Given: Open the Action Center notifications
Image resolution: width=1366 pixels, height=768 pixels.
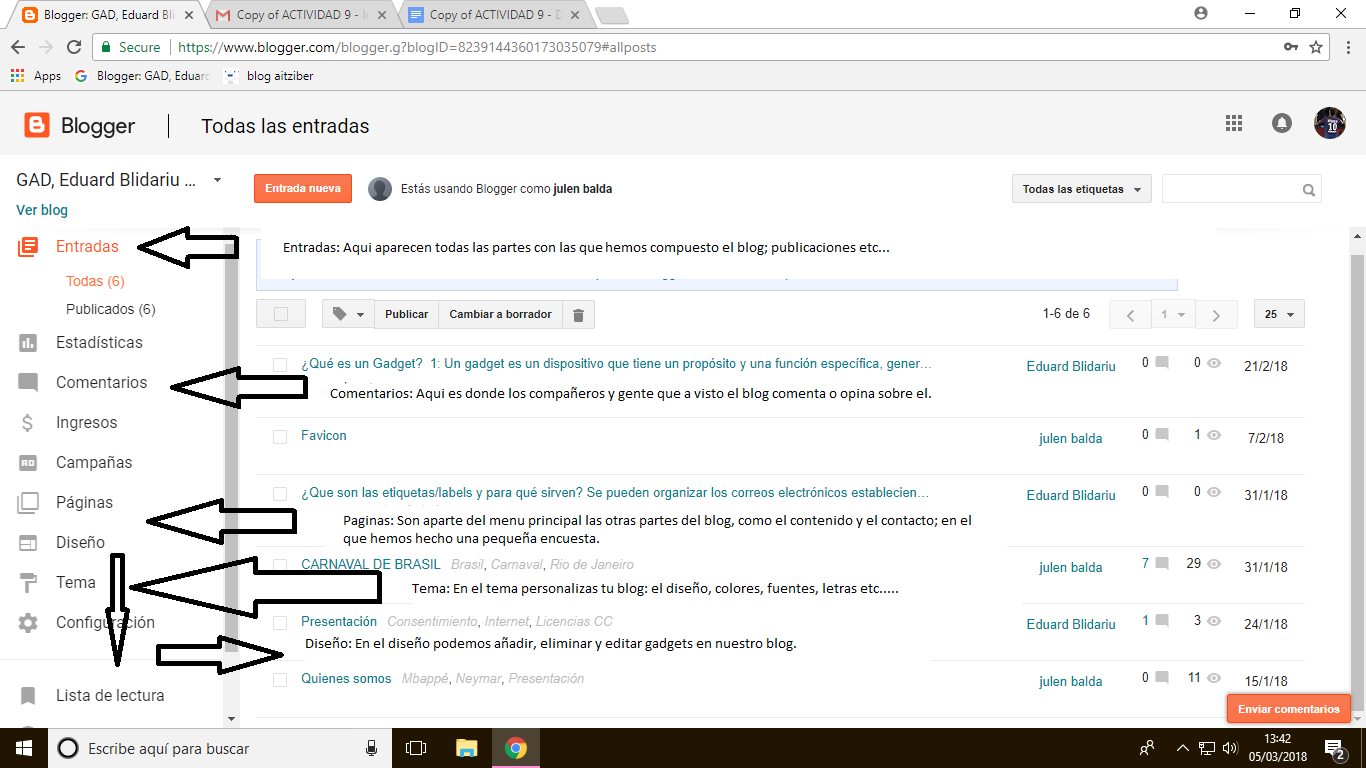Looking at the screenshot, I should [1335, 748].
